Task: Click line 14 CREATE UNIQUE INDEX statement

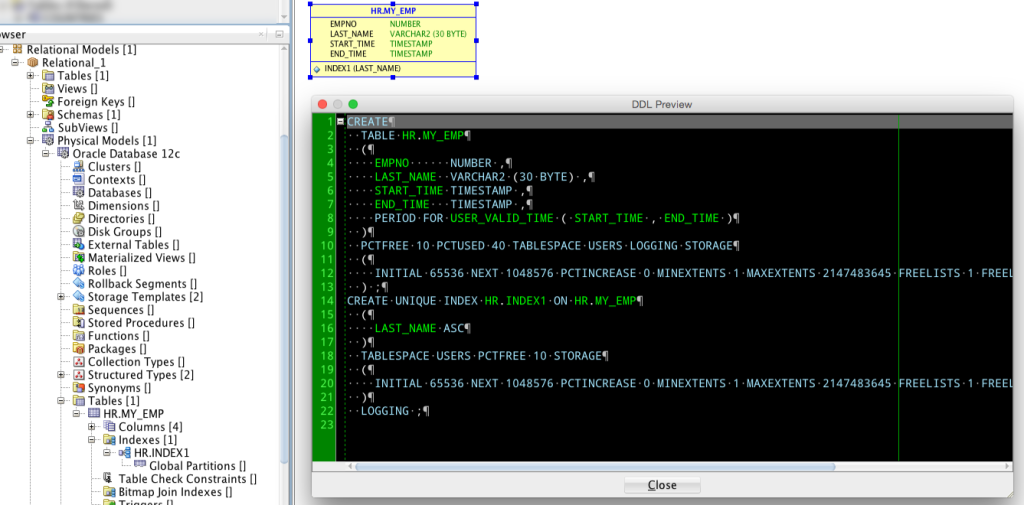Action: click(x=495, y=301)
